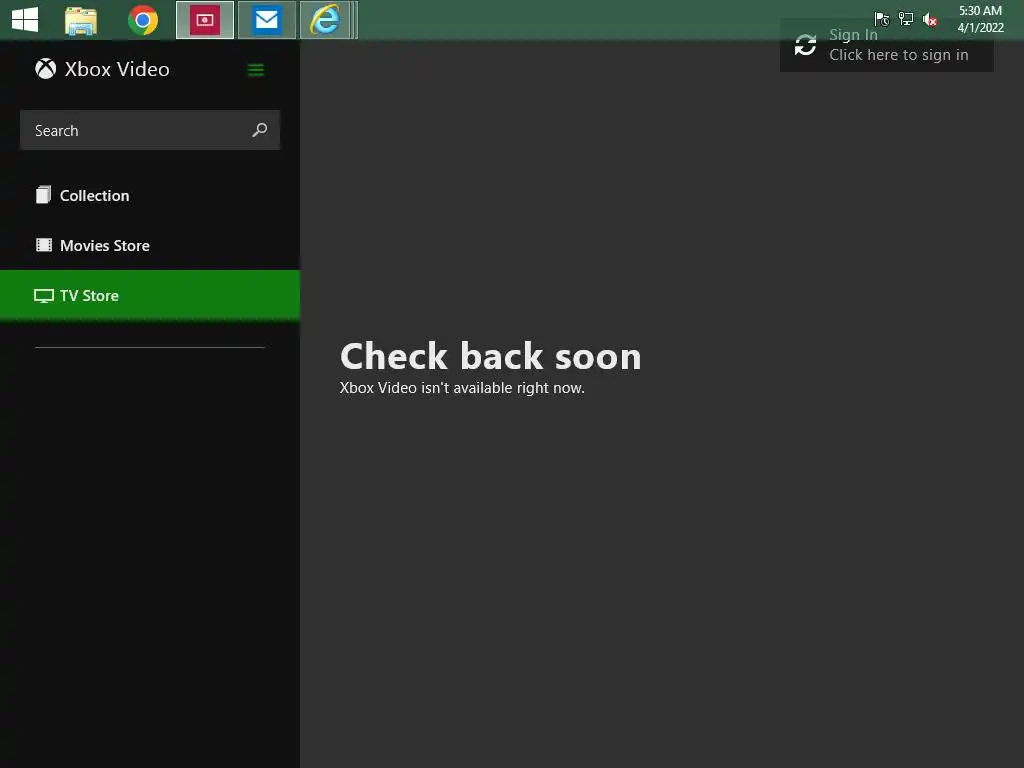1024x768 pixels.
Task: Click the muted volume tray icon
Action: coord(930,20)
